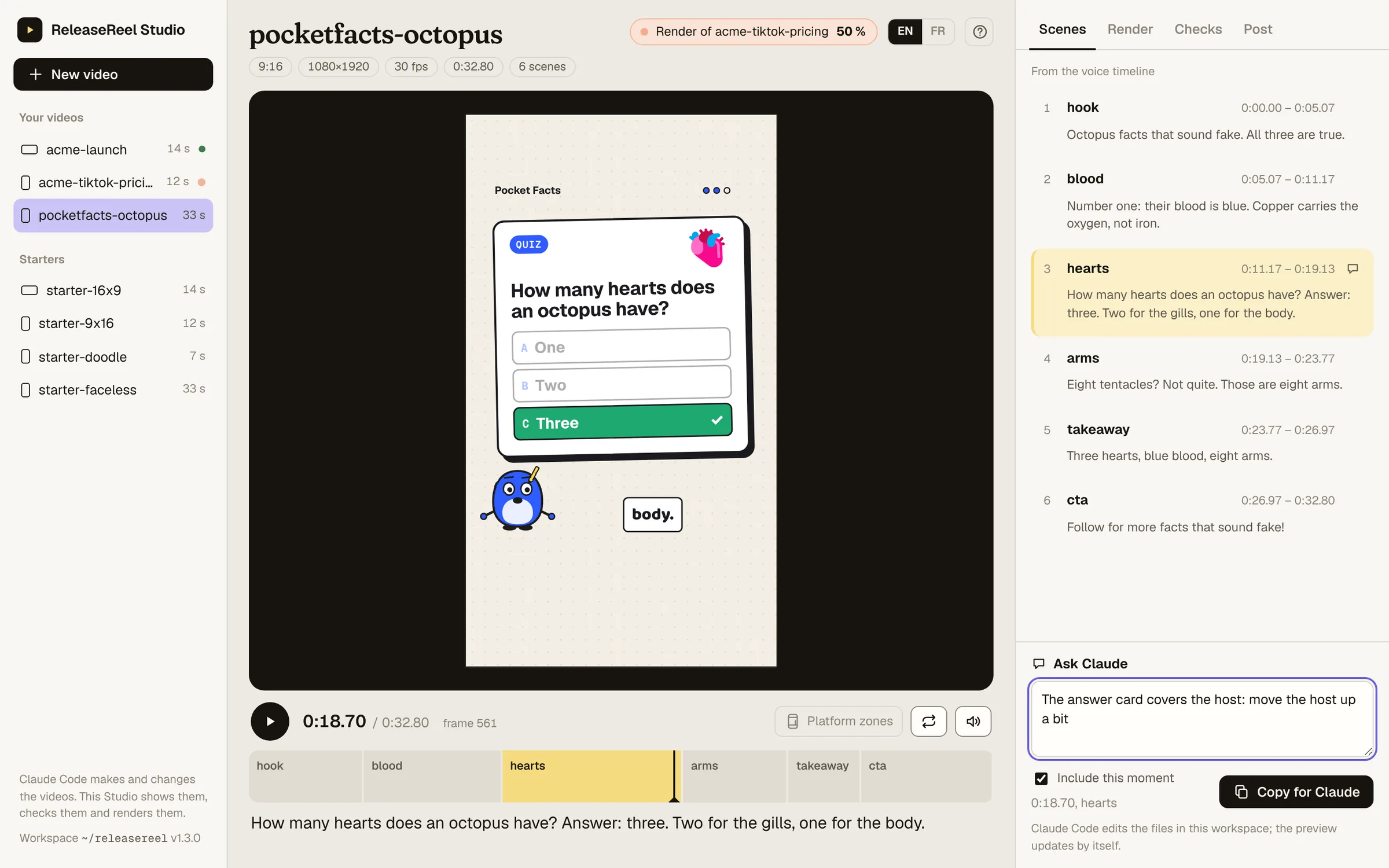Screen dimensions: 1389x868
Task: Open render progress of acme-tiktok-pricing pill
Action: 754,31
